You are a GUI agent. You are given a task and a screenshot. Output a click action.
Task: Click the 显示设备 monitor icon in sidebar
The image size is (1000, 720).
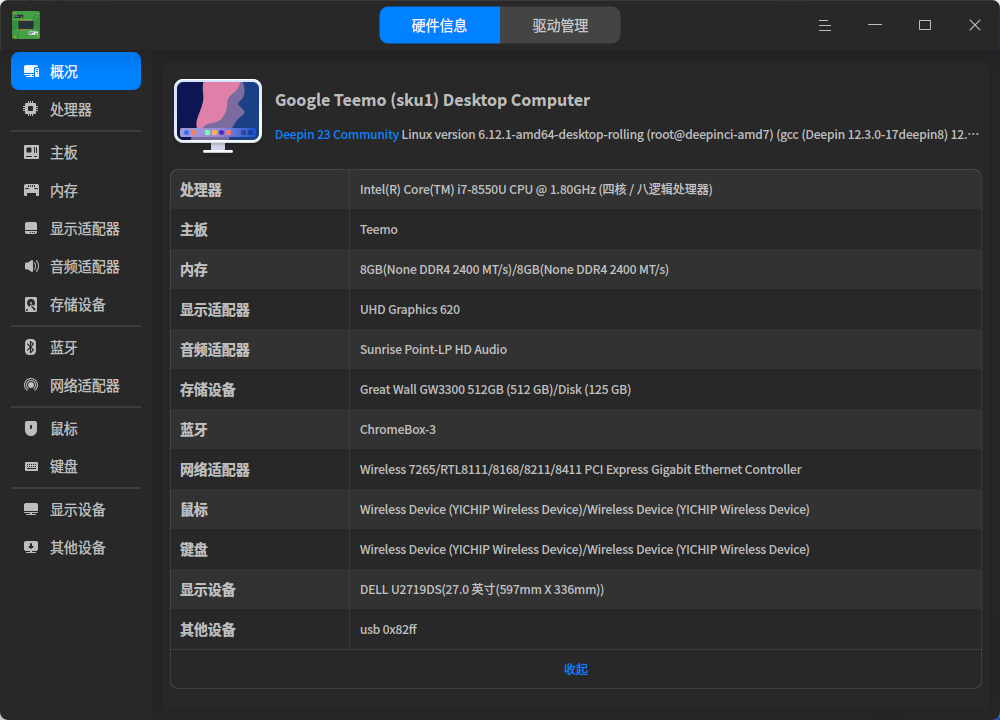pos(31,509)
